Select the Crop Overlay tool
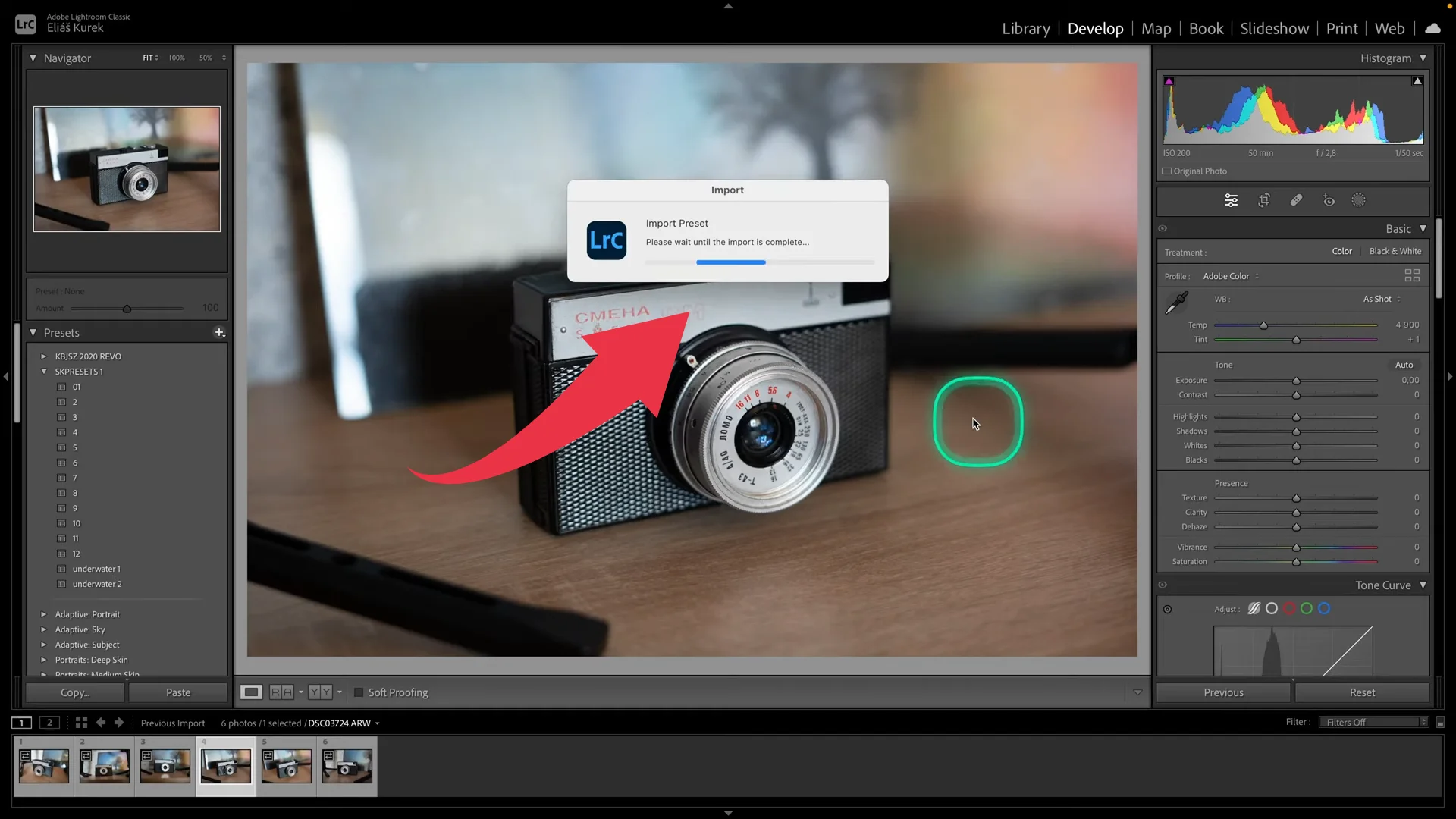Image resolution: width=1456 pixels, height=819 pixels. click(x=1264, y=200)
